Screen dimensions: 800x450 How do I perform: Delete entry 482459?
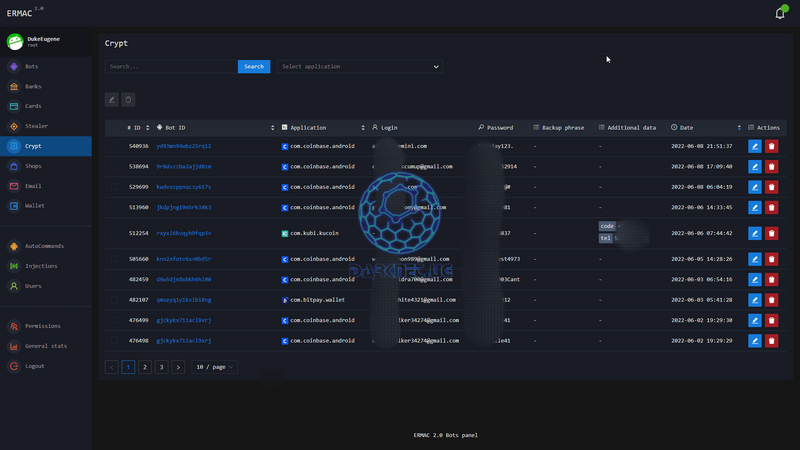pos(771,280)
